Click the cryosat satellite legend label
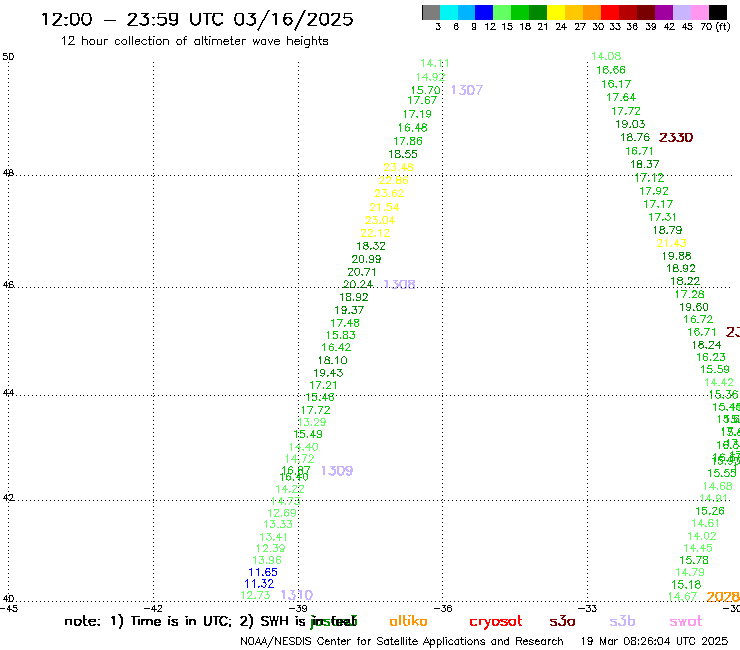The height and width of the screenshot is (650, 740). (x=496, y=622)
